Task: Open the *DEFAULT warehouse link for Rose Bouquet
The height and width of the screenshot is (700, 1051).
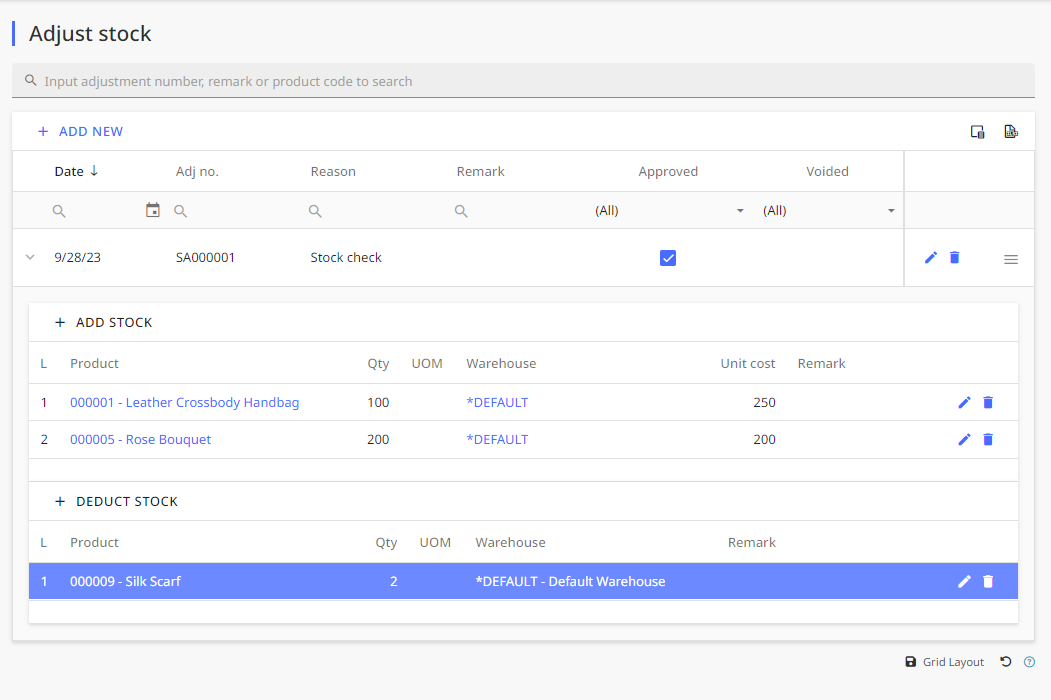Action: (x=497, y=439)
